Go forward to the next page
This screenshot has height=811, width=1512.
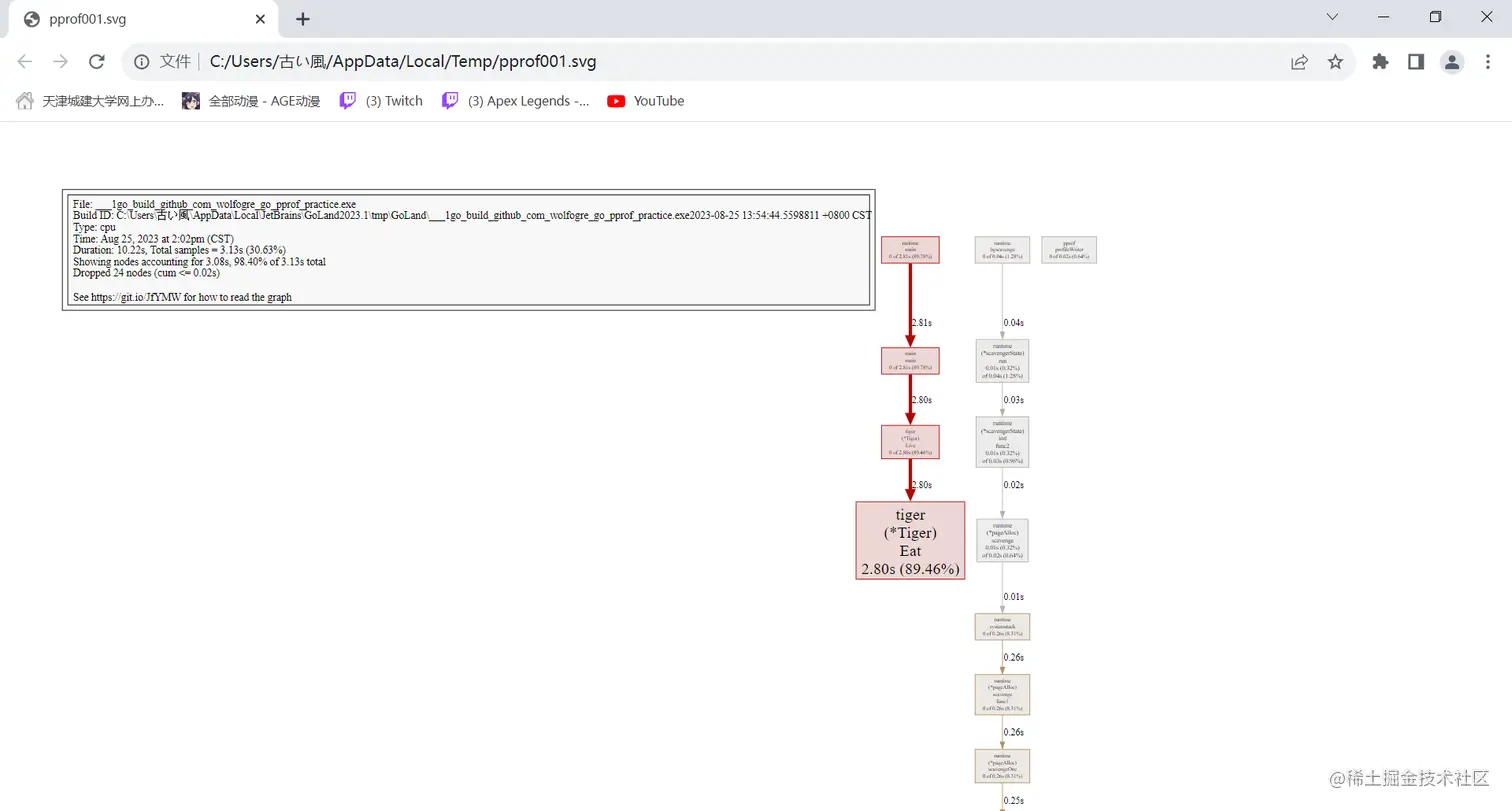(61, 62)
